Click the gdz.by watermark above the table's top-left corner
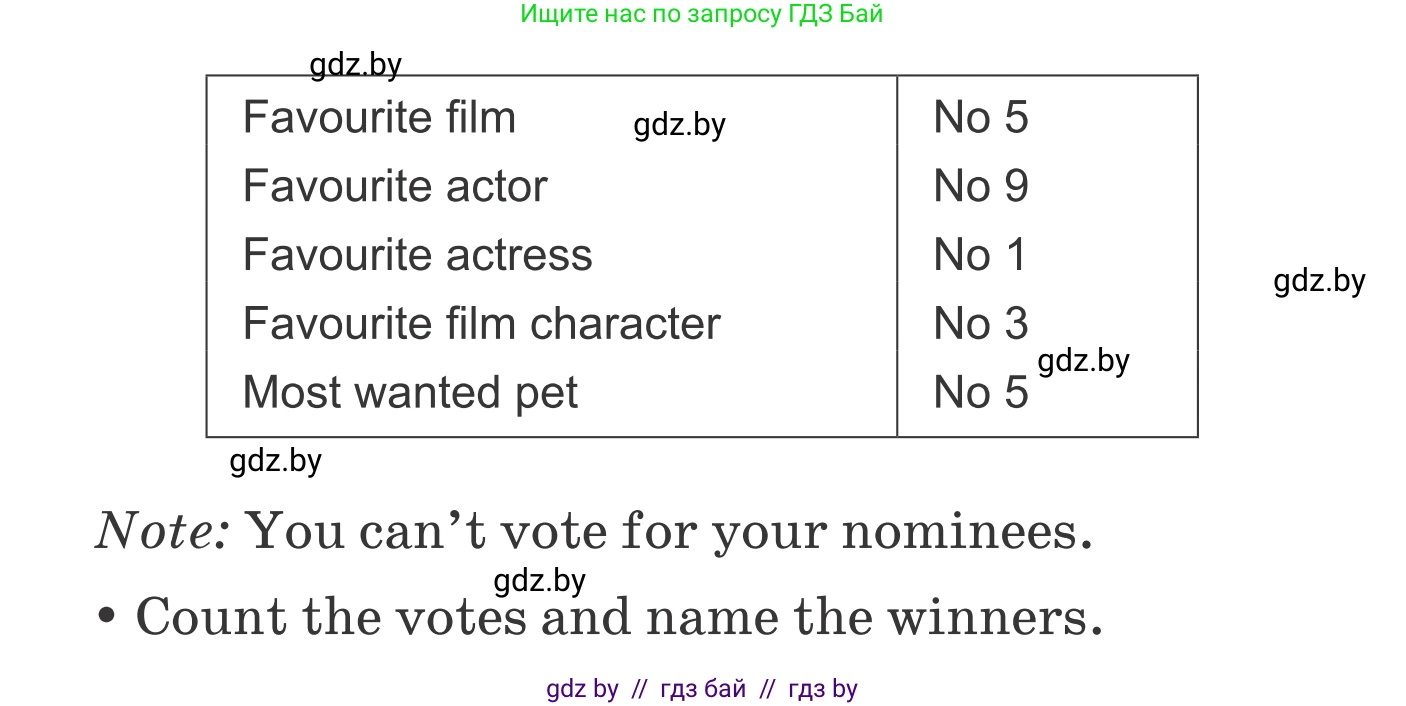Screen dimensions: 1406x706 355,66
